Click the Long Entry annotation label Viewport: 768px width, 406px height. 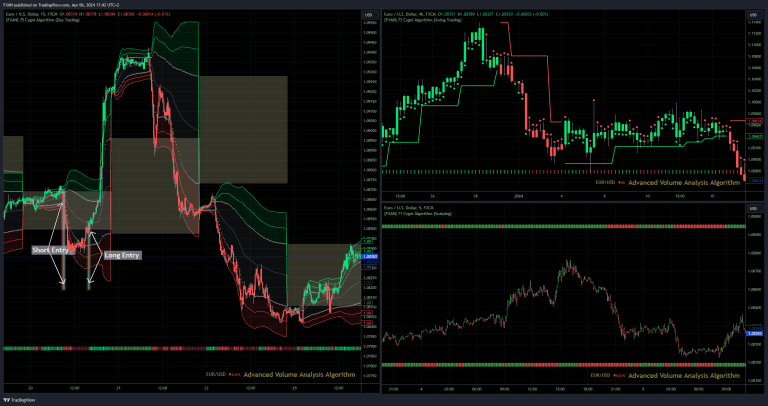pos(122,256)
